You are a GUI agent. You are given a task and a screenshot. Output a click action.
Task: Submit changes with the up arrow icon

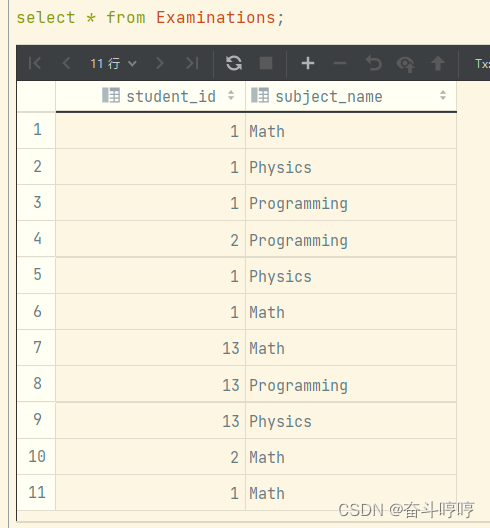click(438, 63)
